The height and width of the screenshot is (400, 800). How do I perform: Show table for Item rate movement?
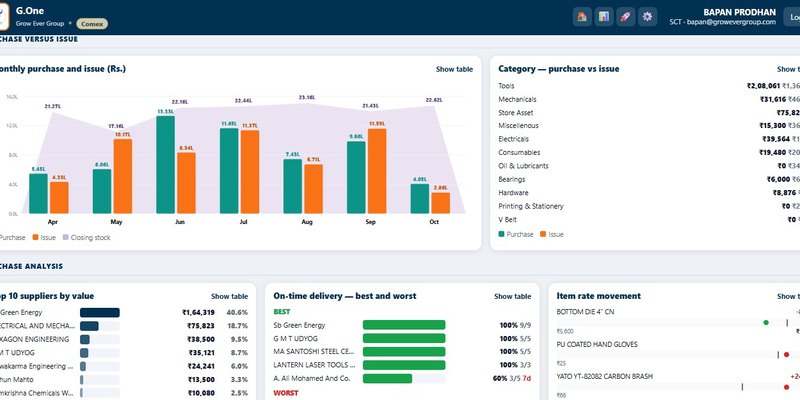(x=788, y=296)
